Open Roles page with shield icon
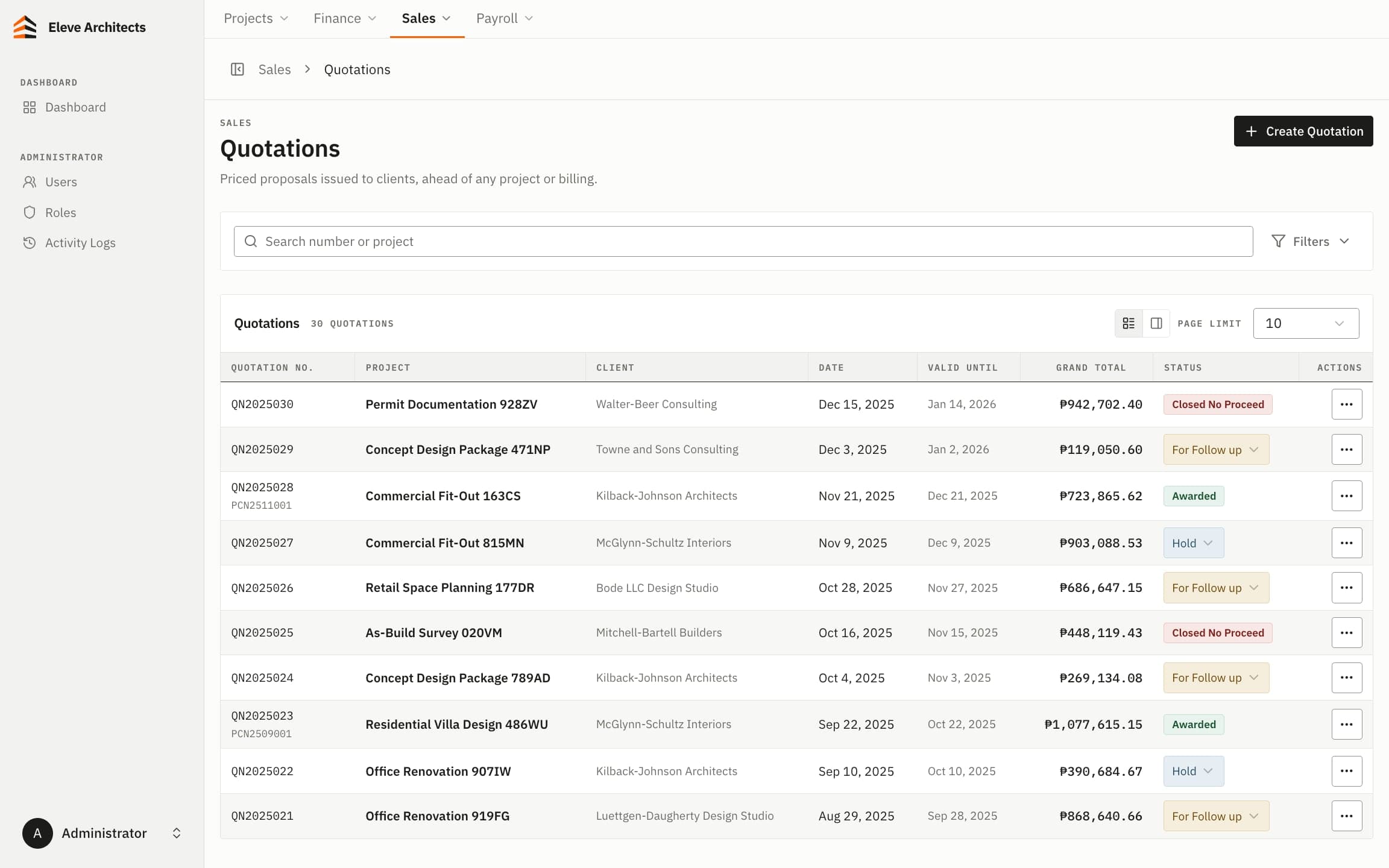 [x=60, y=212]
